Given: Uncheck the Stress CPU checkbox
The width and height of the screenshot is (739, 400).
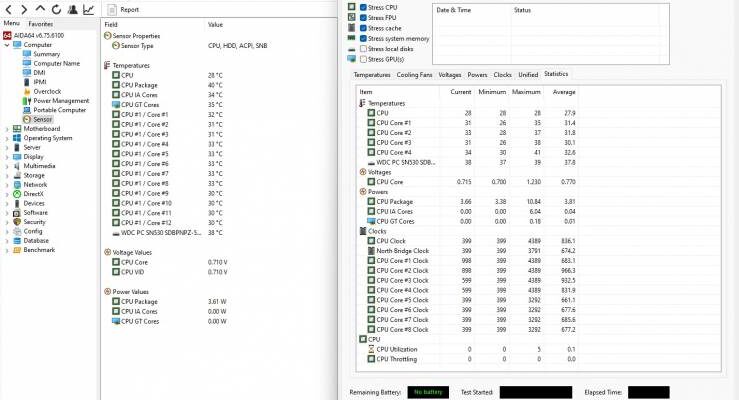Looking at the screenshot, I should 363,8.
